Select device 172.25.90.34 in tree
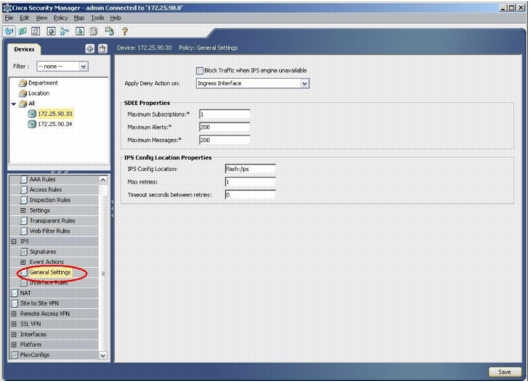This screenshot has width=530, height=382. click(x=55, y=124)
